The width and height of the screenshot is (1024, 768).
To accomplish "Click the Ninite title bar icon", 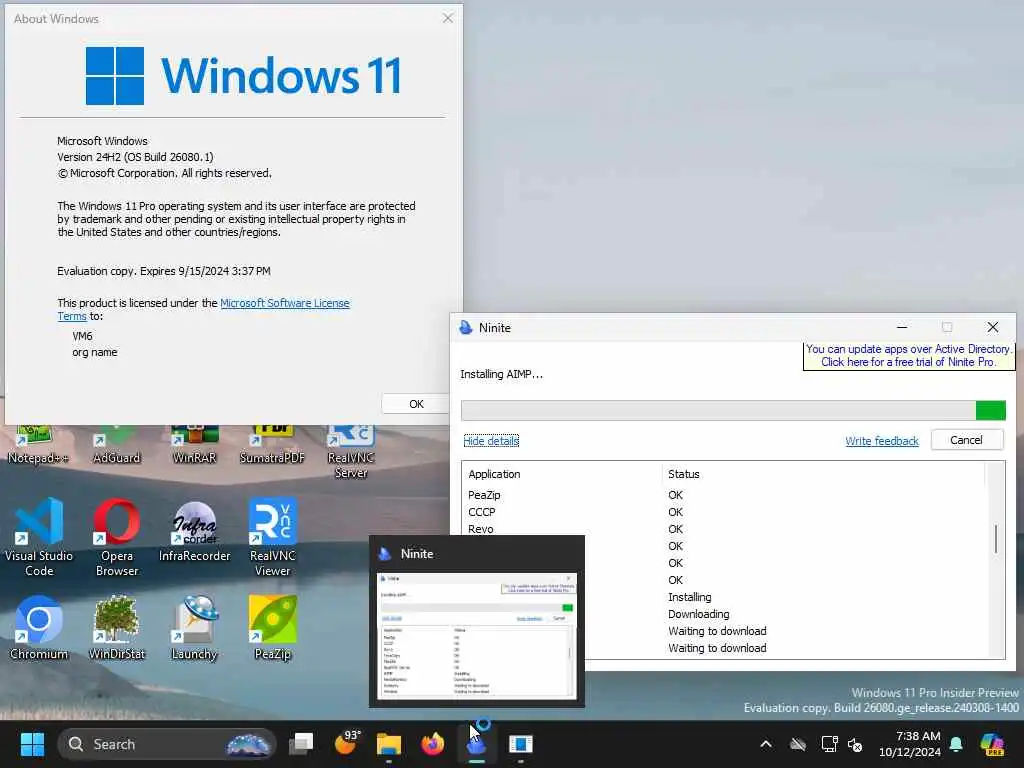I will (466, 328).
